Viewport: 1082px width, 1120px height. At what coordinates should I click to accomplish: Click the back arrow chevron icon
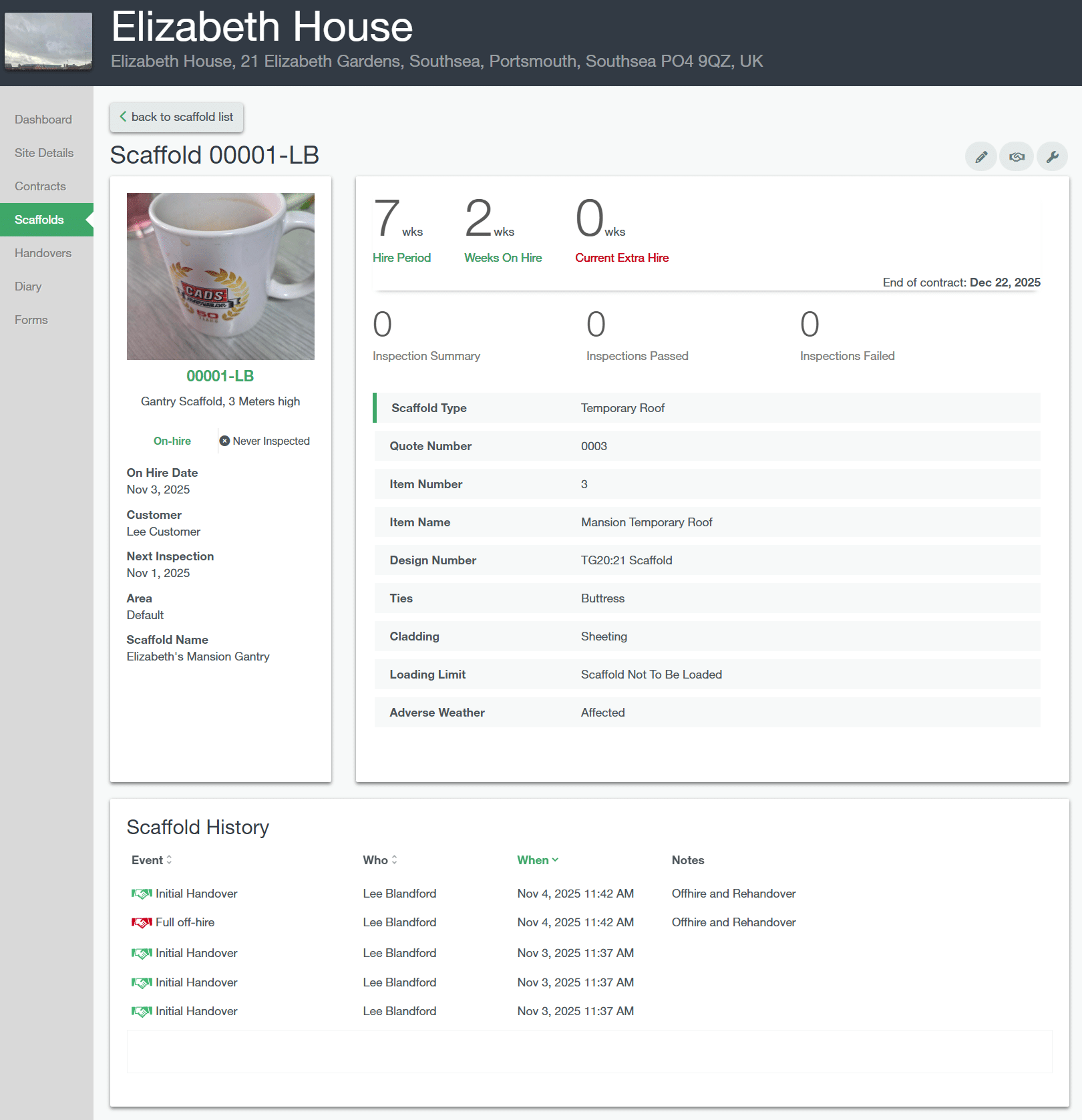click(123, 117)
